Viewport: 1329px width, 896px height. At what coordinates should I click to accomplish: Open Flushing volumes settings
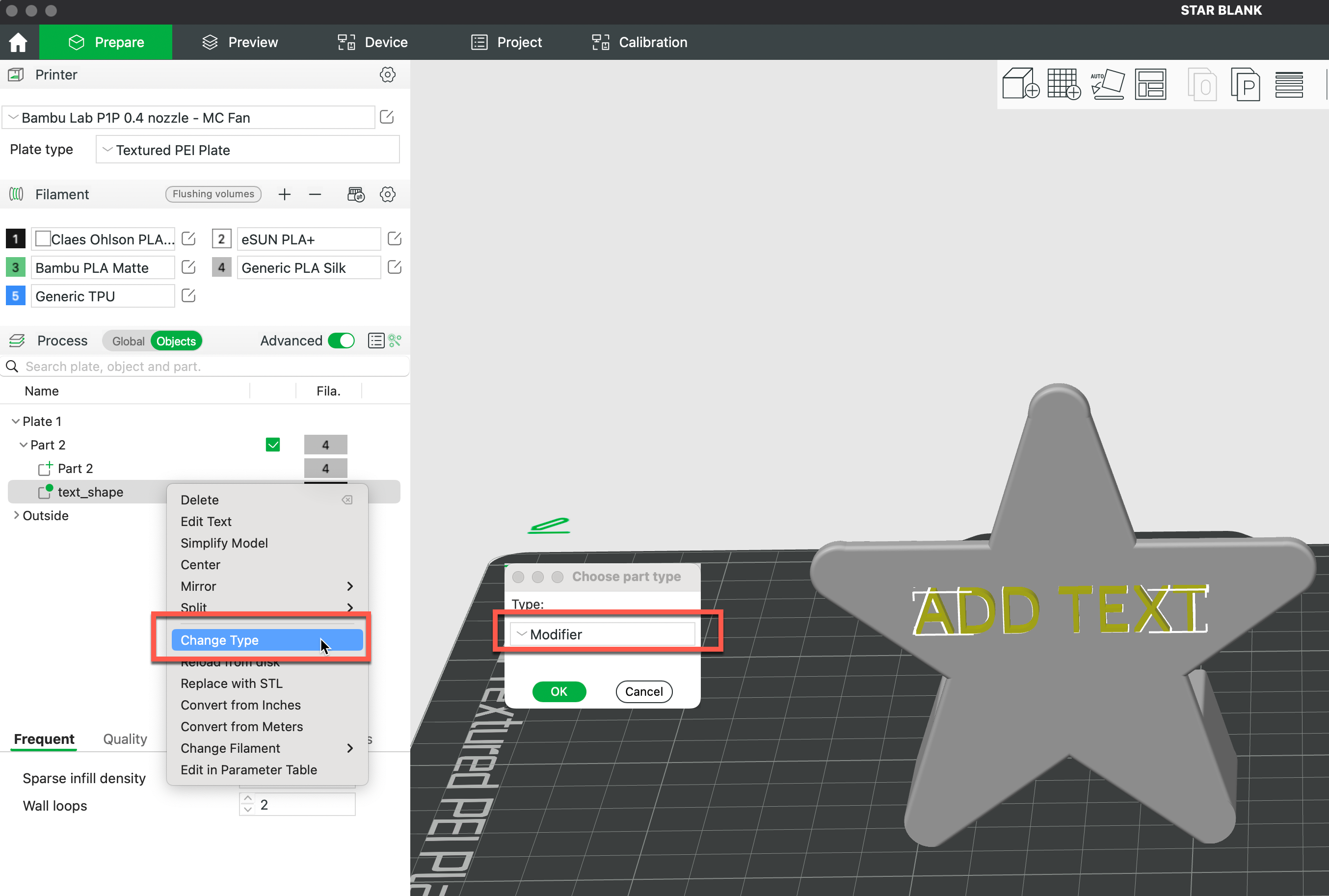point(213,194)
